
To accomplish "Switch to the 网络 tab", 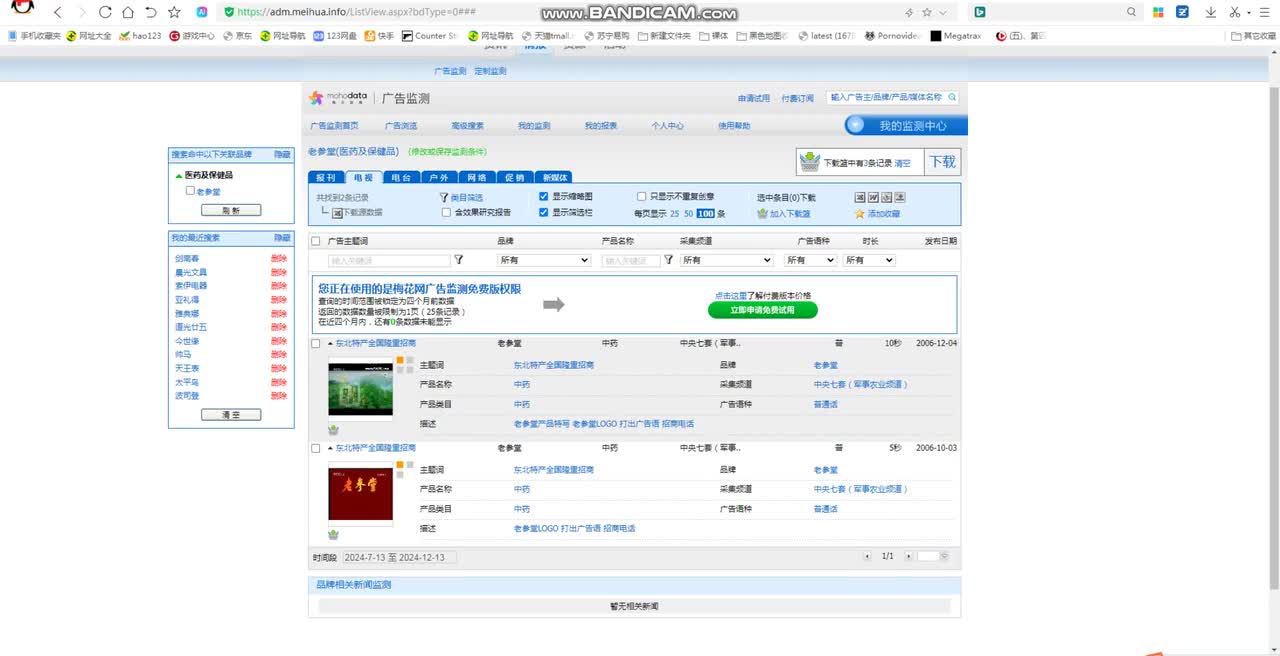I will click(476, 177).
